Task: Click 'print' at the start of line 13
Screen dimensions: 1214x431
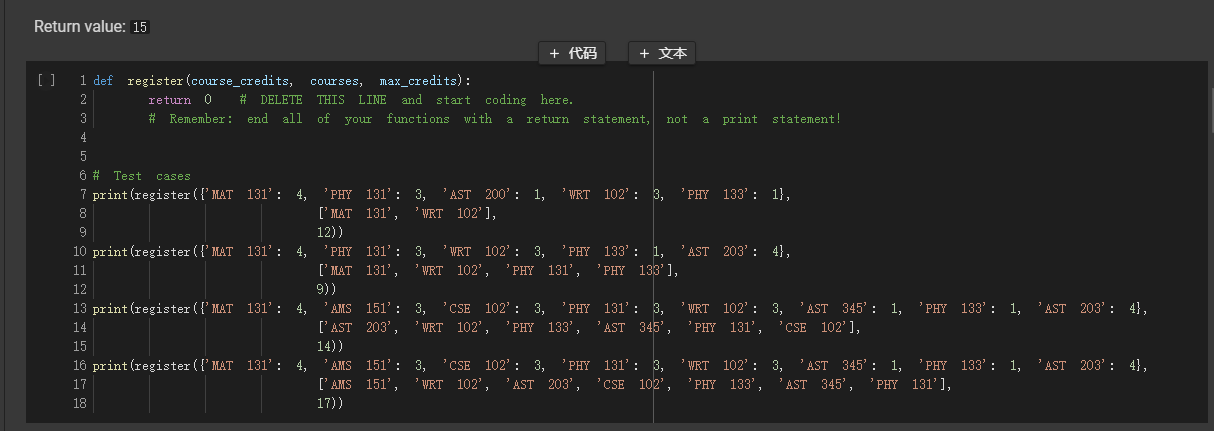Action: (110, 308)
